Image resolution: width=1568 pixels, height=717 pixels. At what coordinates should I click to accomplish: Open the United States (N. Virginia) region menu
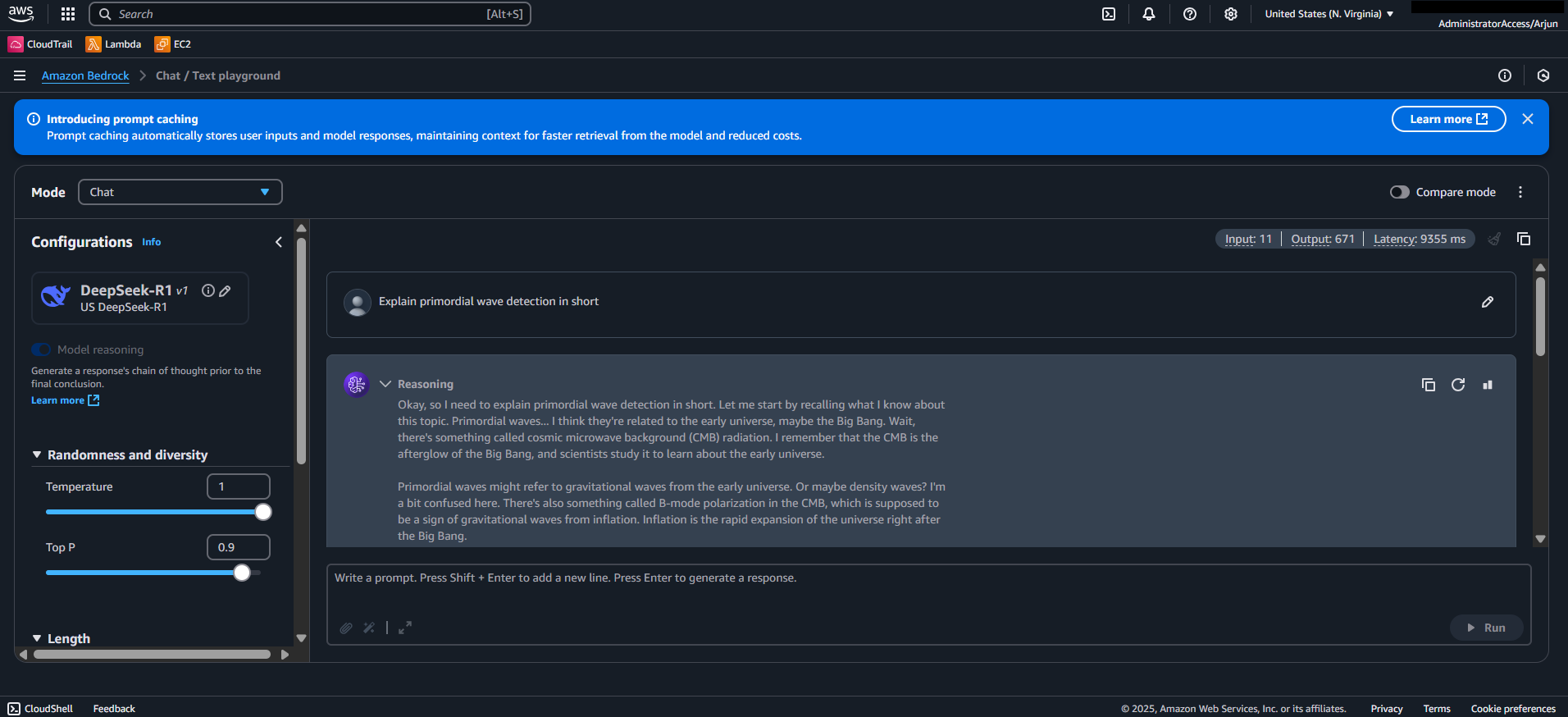[1329, 14]
